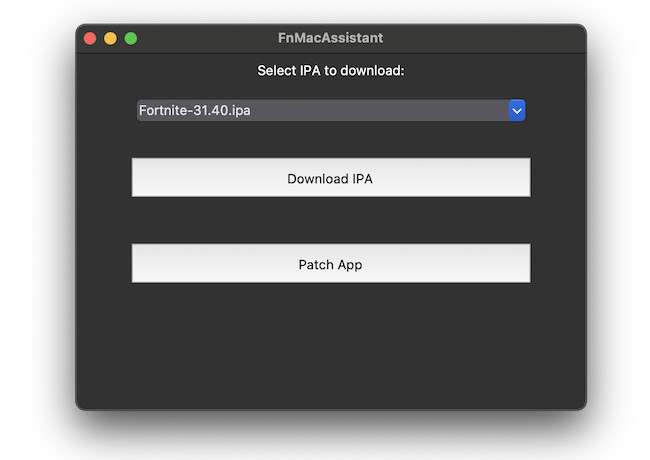Apply the patch to the app
The height and width of the screenshot is (460, 650).
[331, 264]
